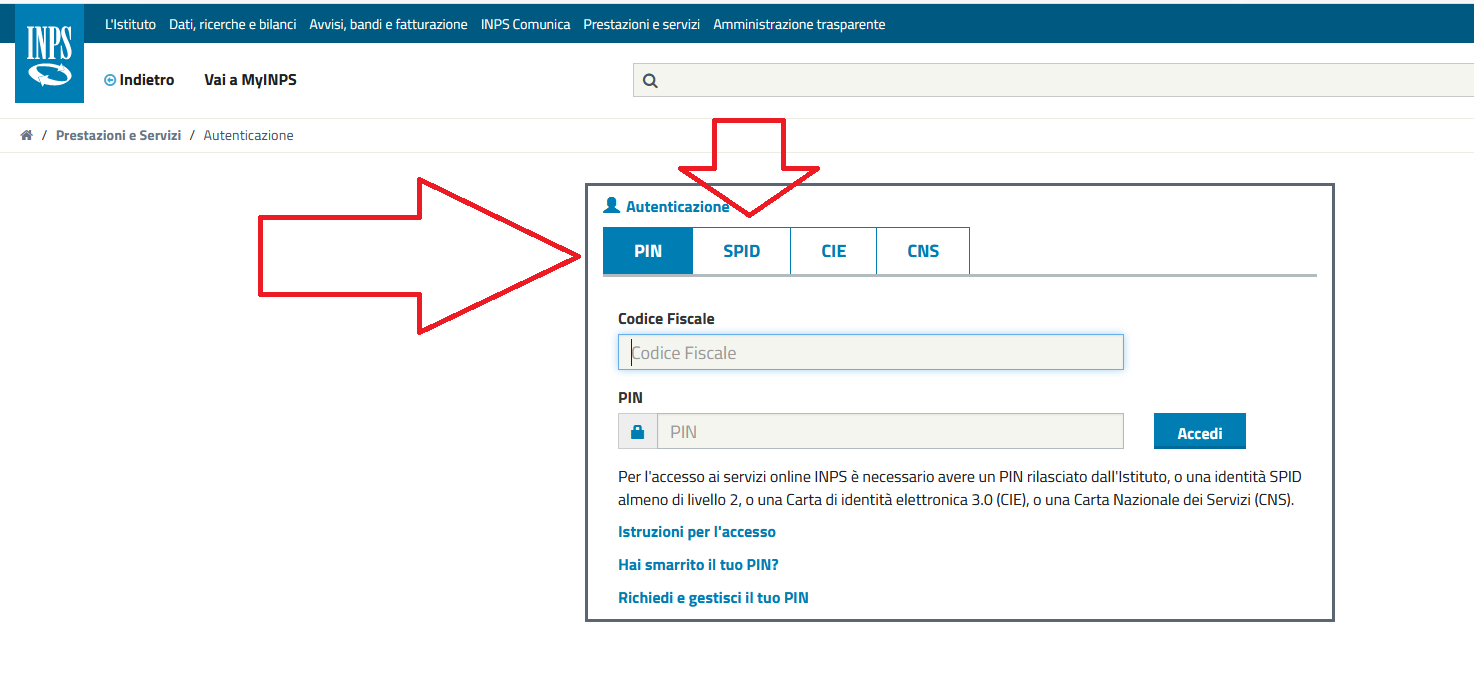Switch to the SPID tab
This screenshot has height=699, width=1474.
tap(742, 251)
